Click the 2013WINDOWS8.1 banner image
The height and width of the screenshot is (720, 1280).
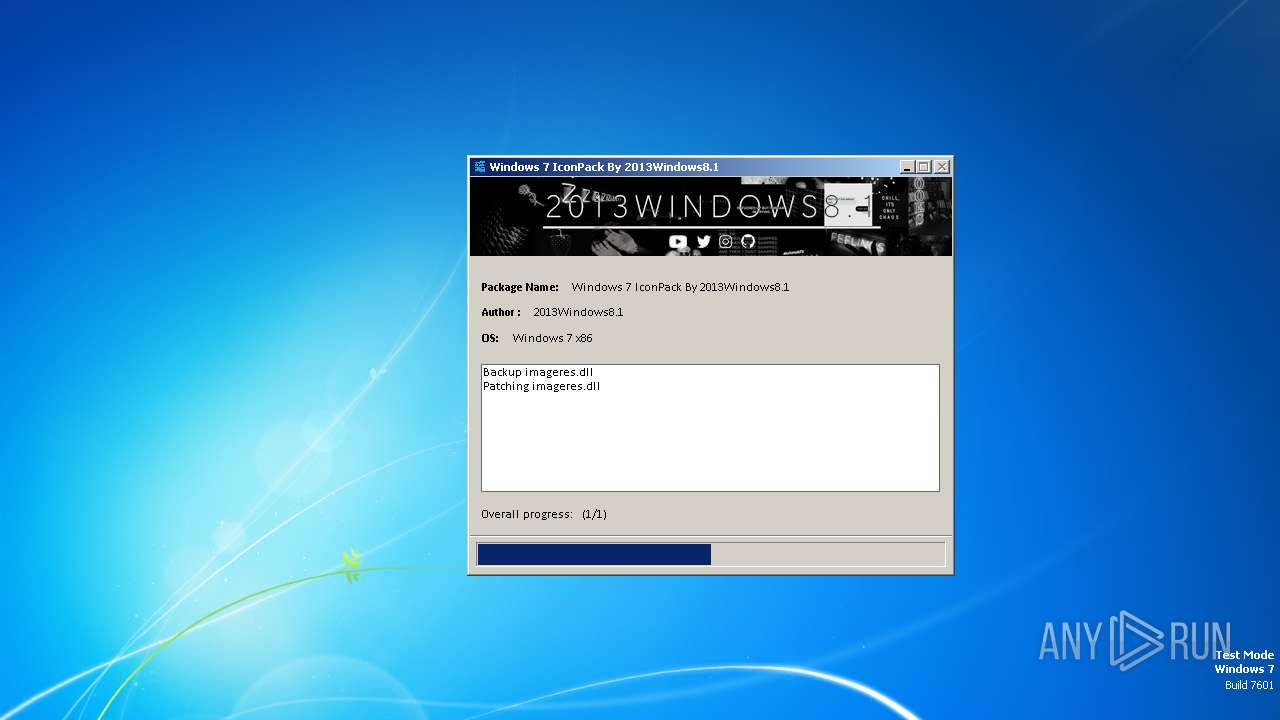711,217
